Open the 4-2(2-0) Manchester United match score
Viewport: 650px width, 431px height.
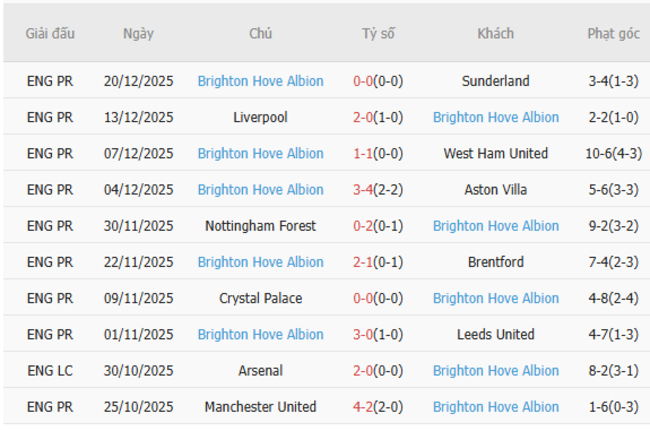[x=378, y=407]
